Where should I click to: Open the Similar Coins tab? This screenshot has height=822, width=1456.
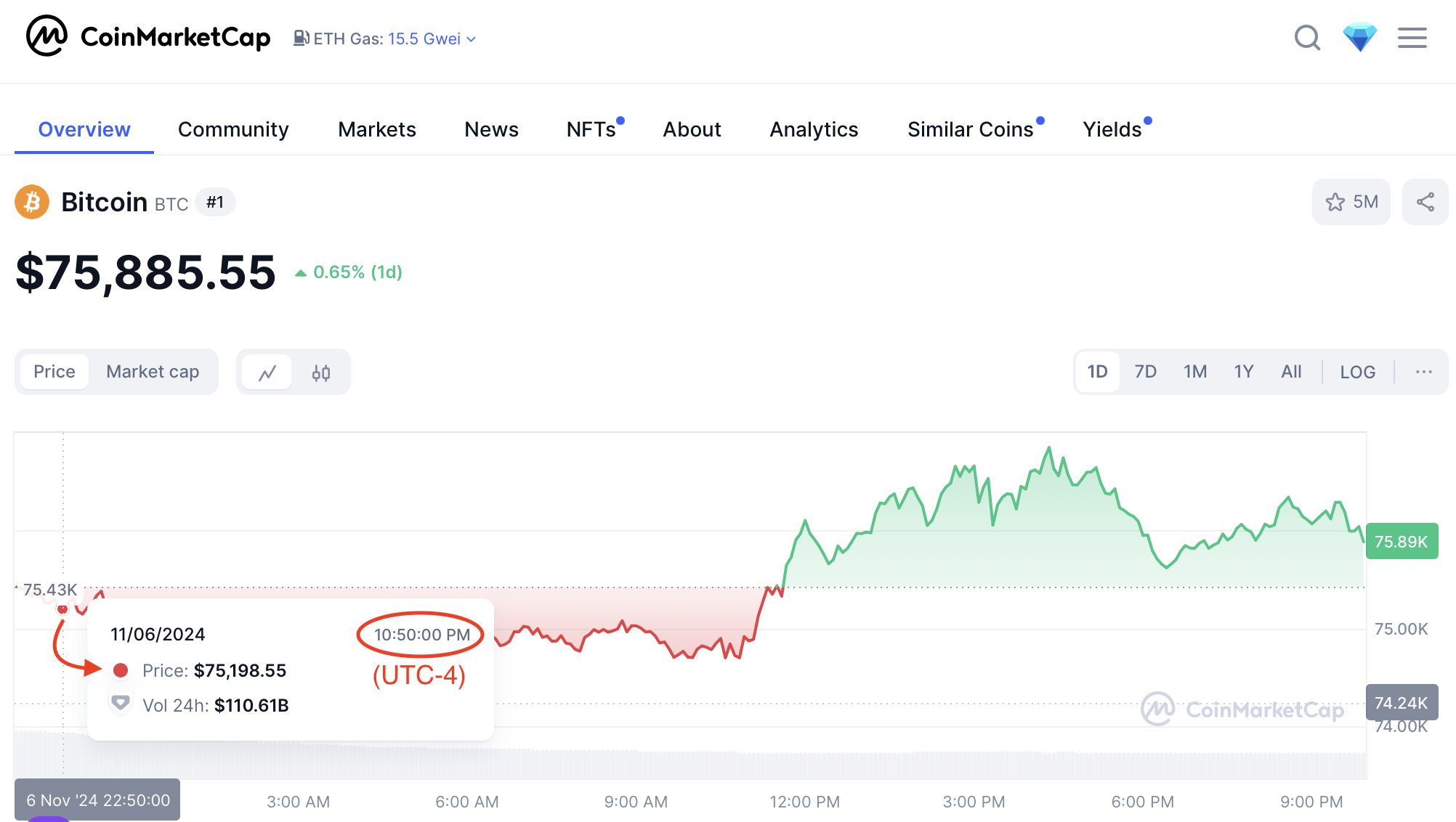pyautogui.click(x=970, y=129)
